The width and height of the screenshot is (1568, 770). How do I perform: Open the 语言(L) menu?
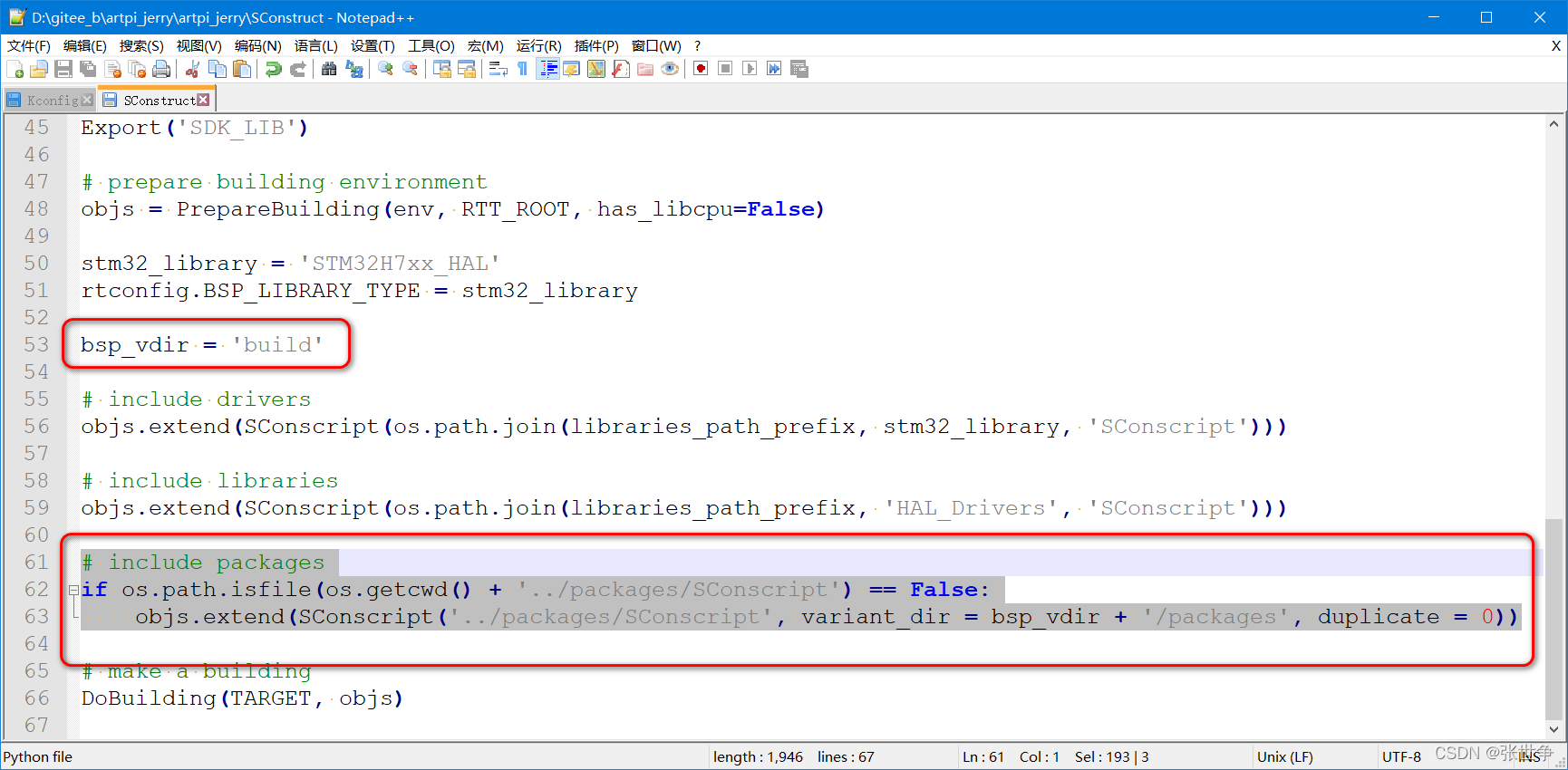coord(315,45)
